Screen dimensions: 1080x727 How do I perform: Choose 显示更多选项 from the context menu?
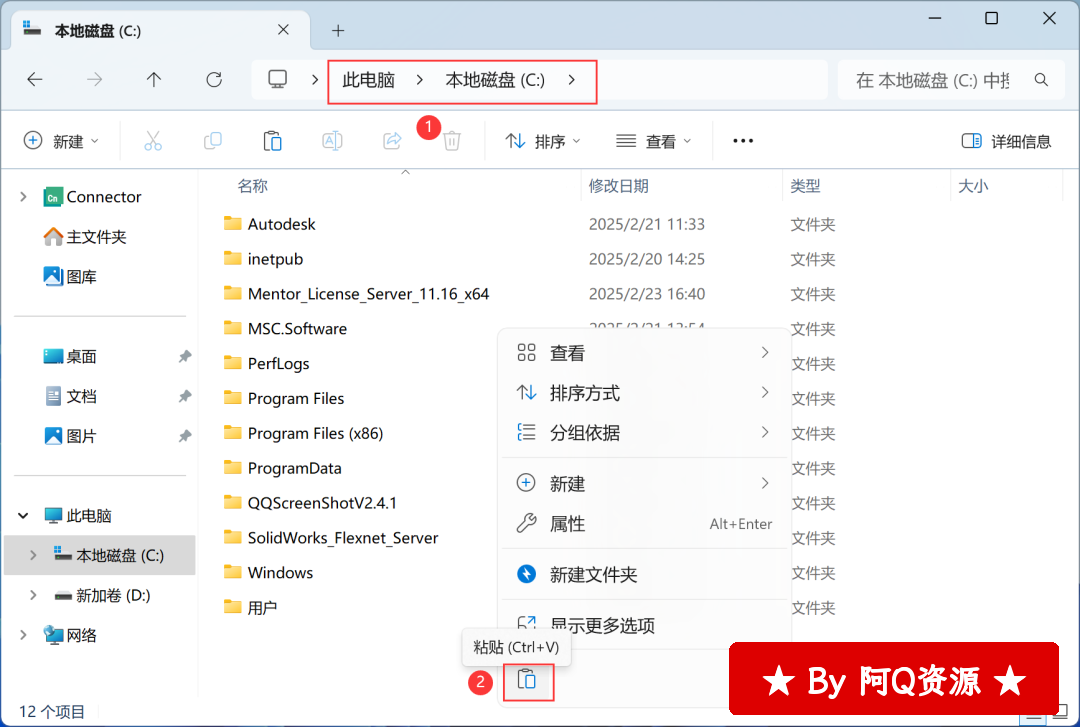(644, 625)
